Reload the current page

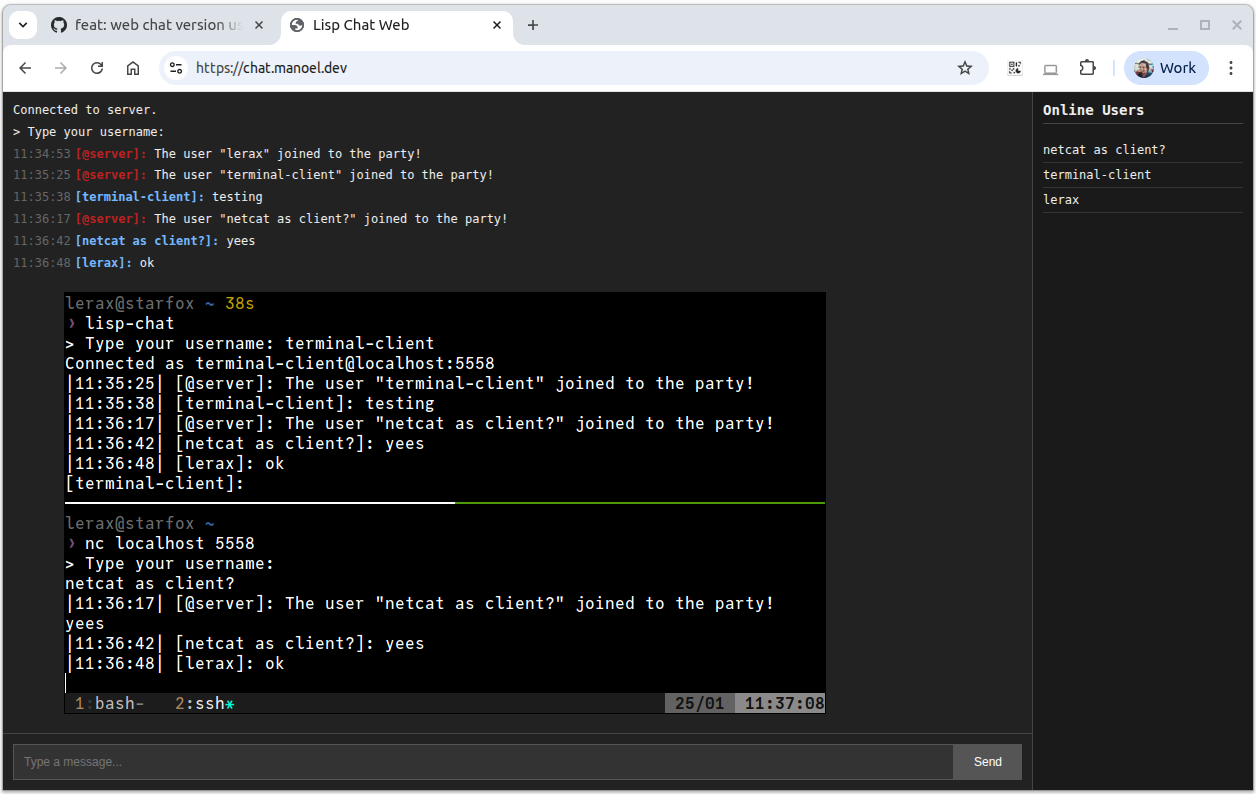tap(97, 68)
